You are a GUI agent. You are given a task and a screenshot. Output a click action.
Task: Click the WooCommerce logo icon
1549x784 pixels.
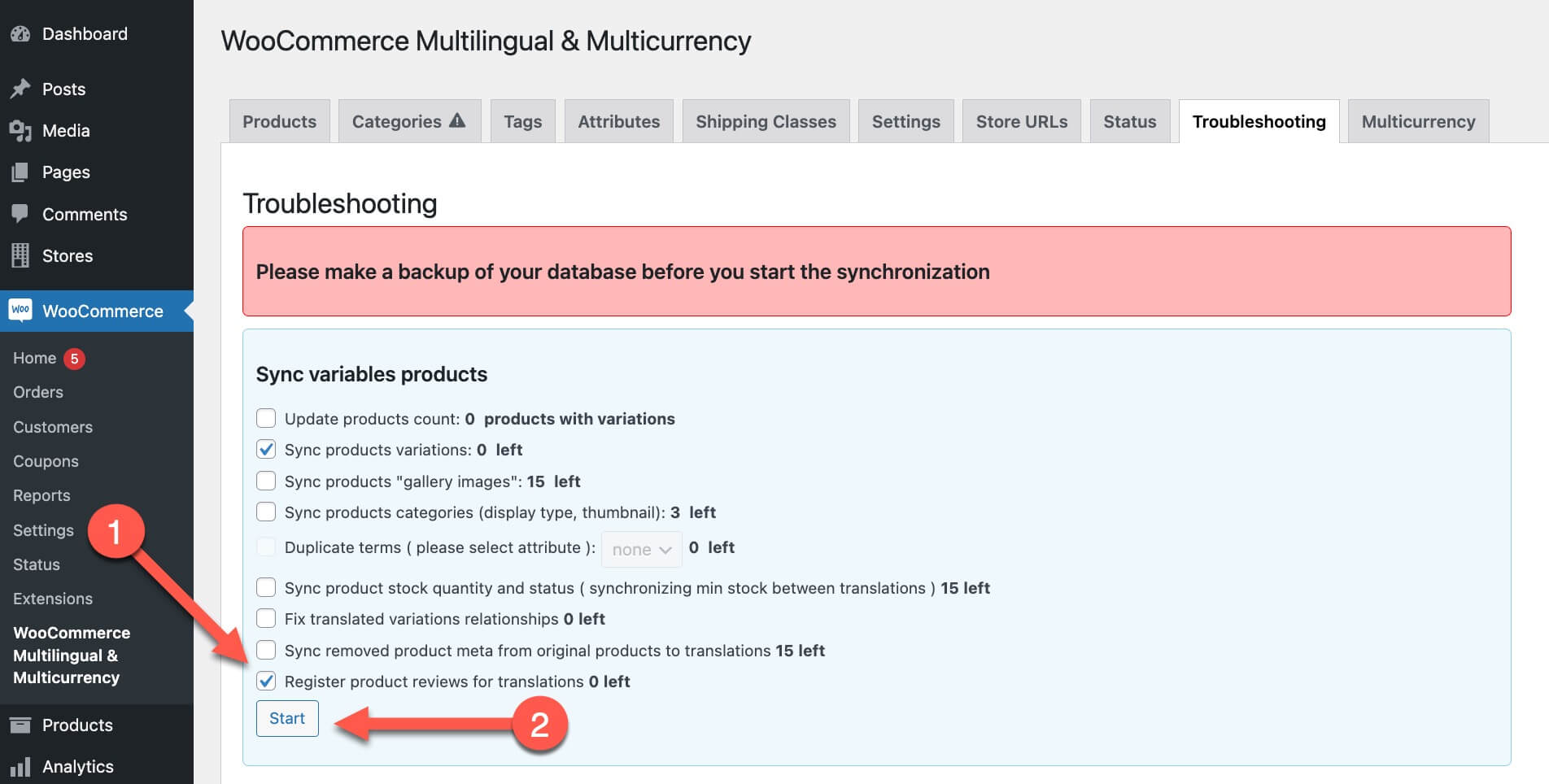tap(20, 310)
